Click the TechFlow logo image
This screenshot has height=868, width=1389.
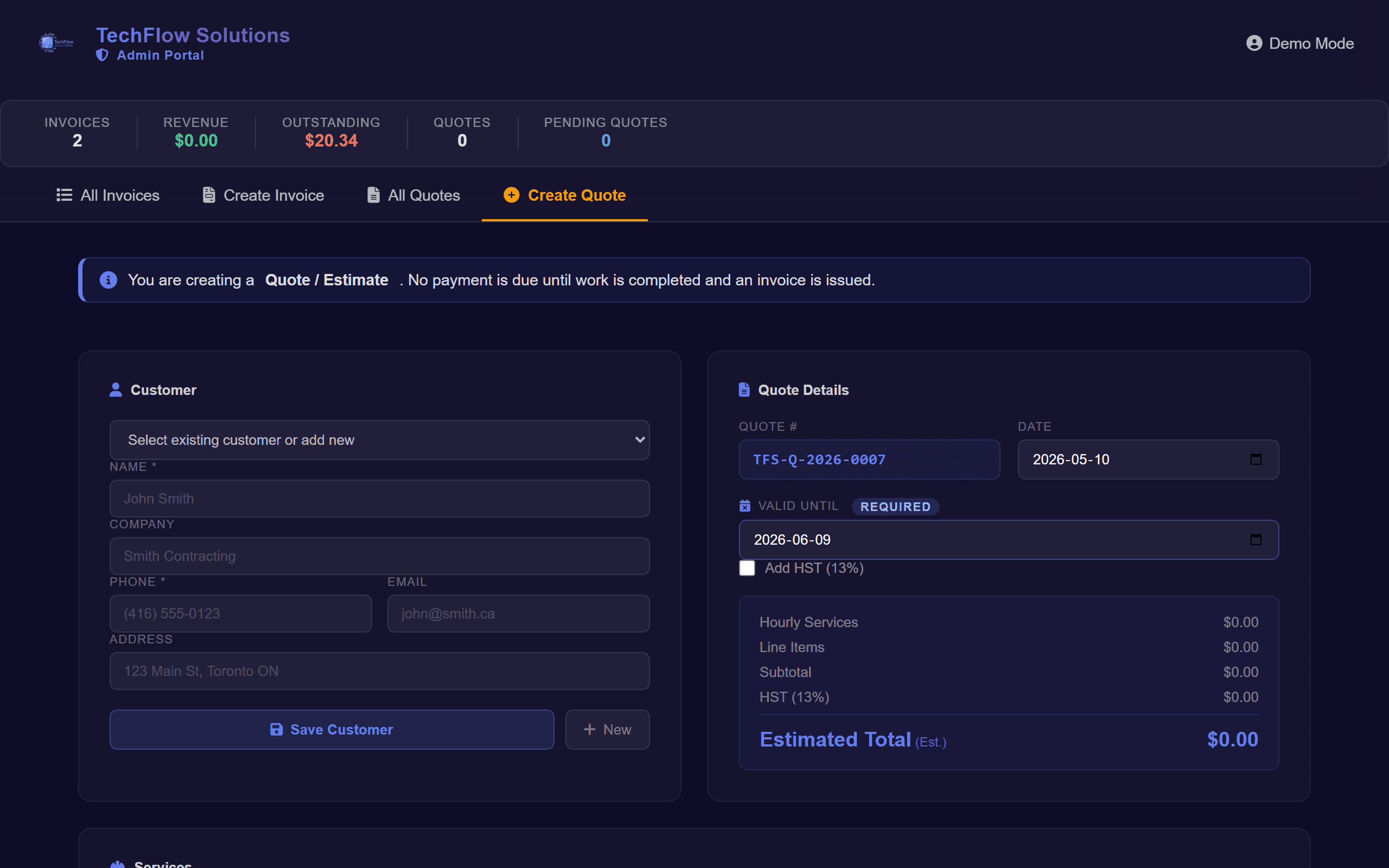point(56,43)
